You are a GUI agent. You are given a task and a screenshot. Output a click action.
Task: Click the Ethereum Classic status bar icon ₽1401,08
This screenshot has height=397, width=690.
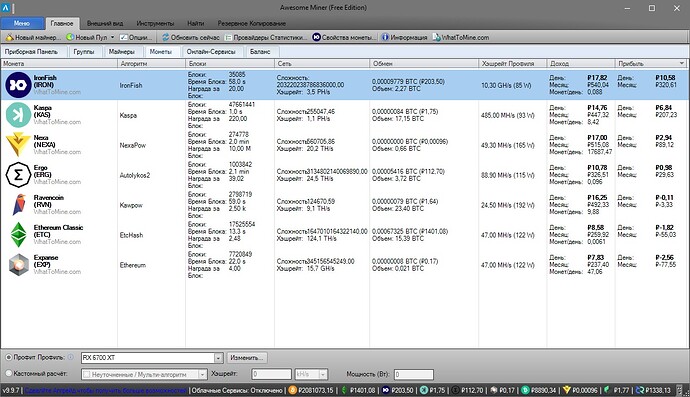[x=344, y=390]
